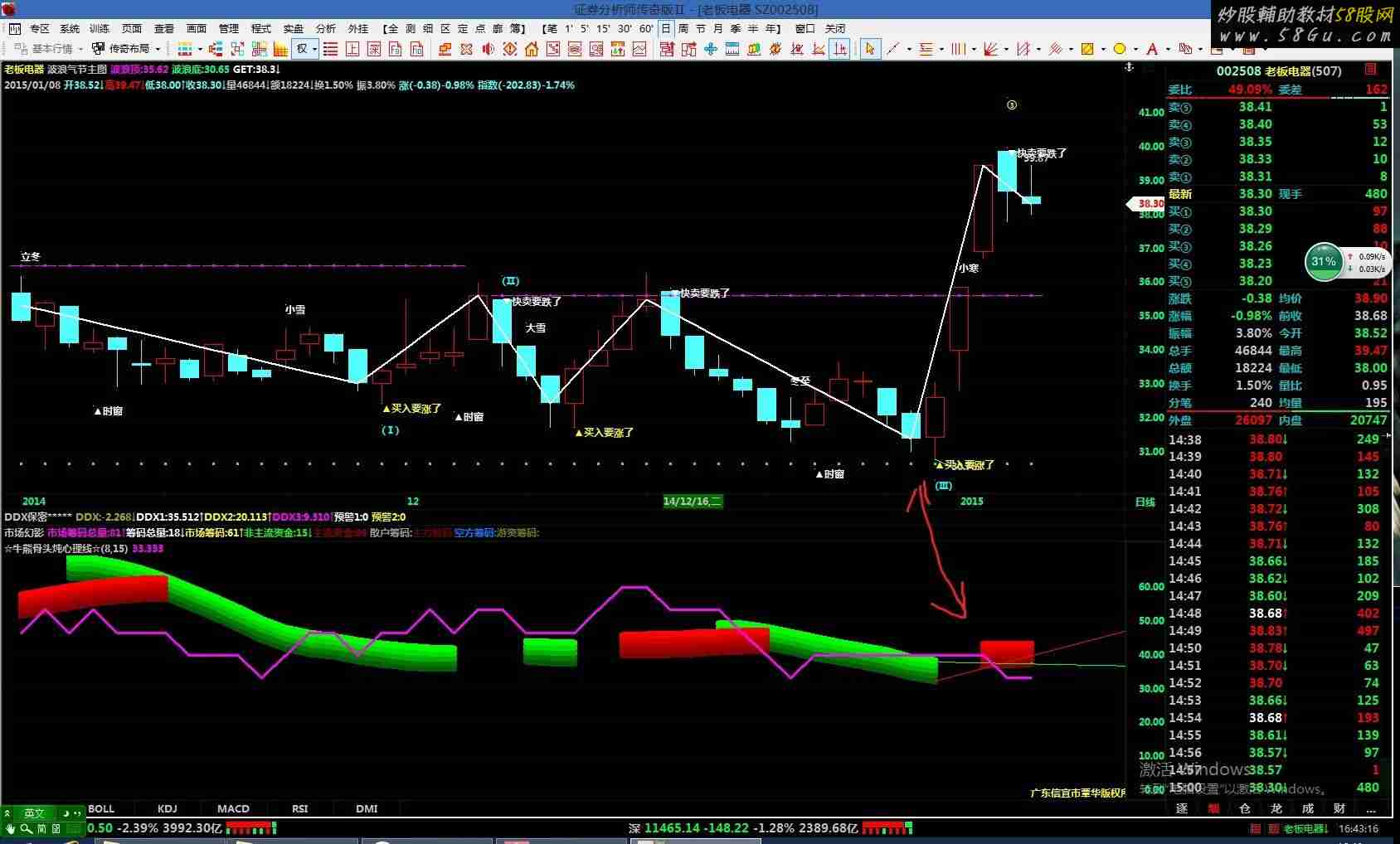Image resolution: width=1400 pixels, height=844 pixels.
Task: Click the 关闭 menu item
Action: click(x=835, y=28)
